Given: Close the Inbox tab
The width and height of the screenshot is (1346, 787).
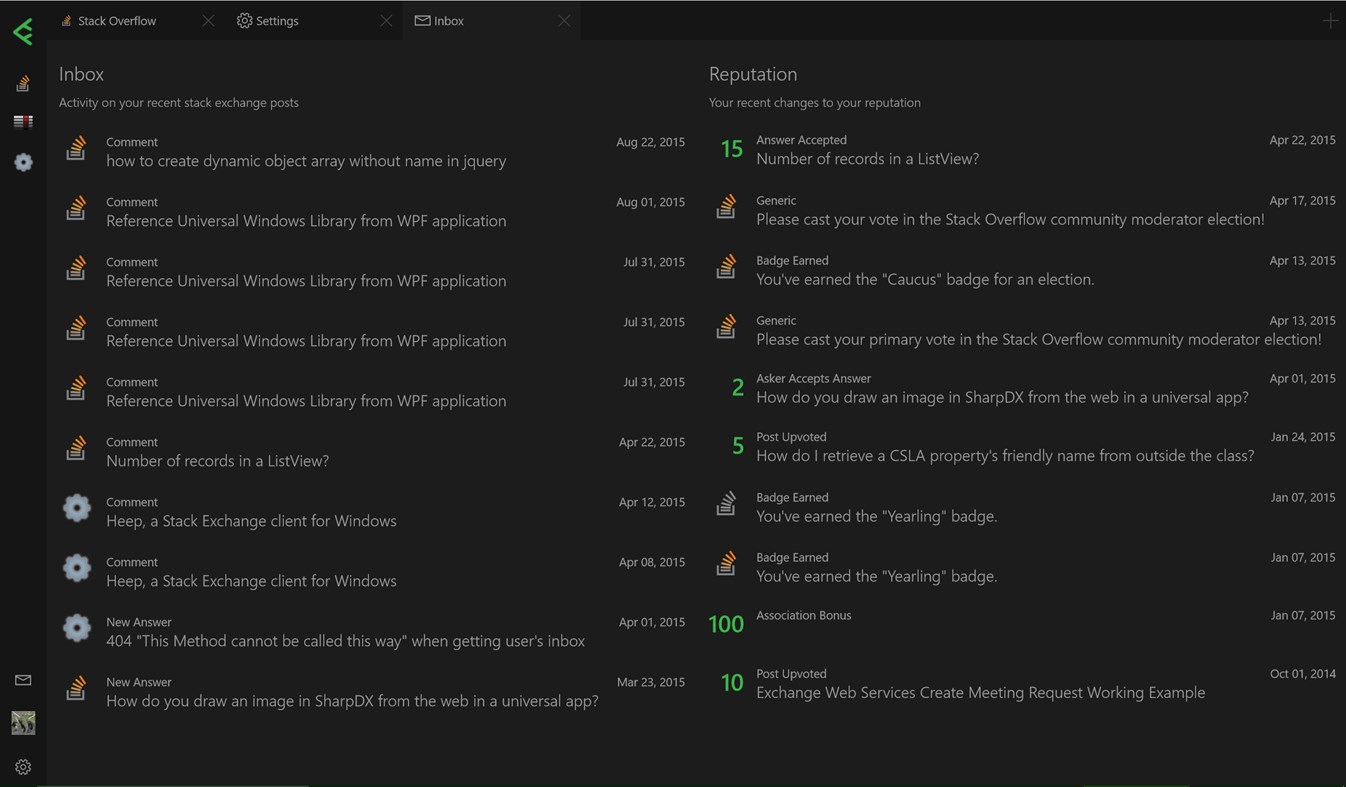Looking at the screenshot, I should (564, 21).
